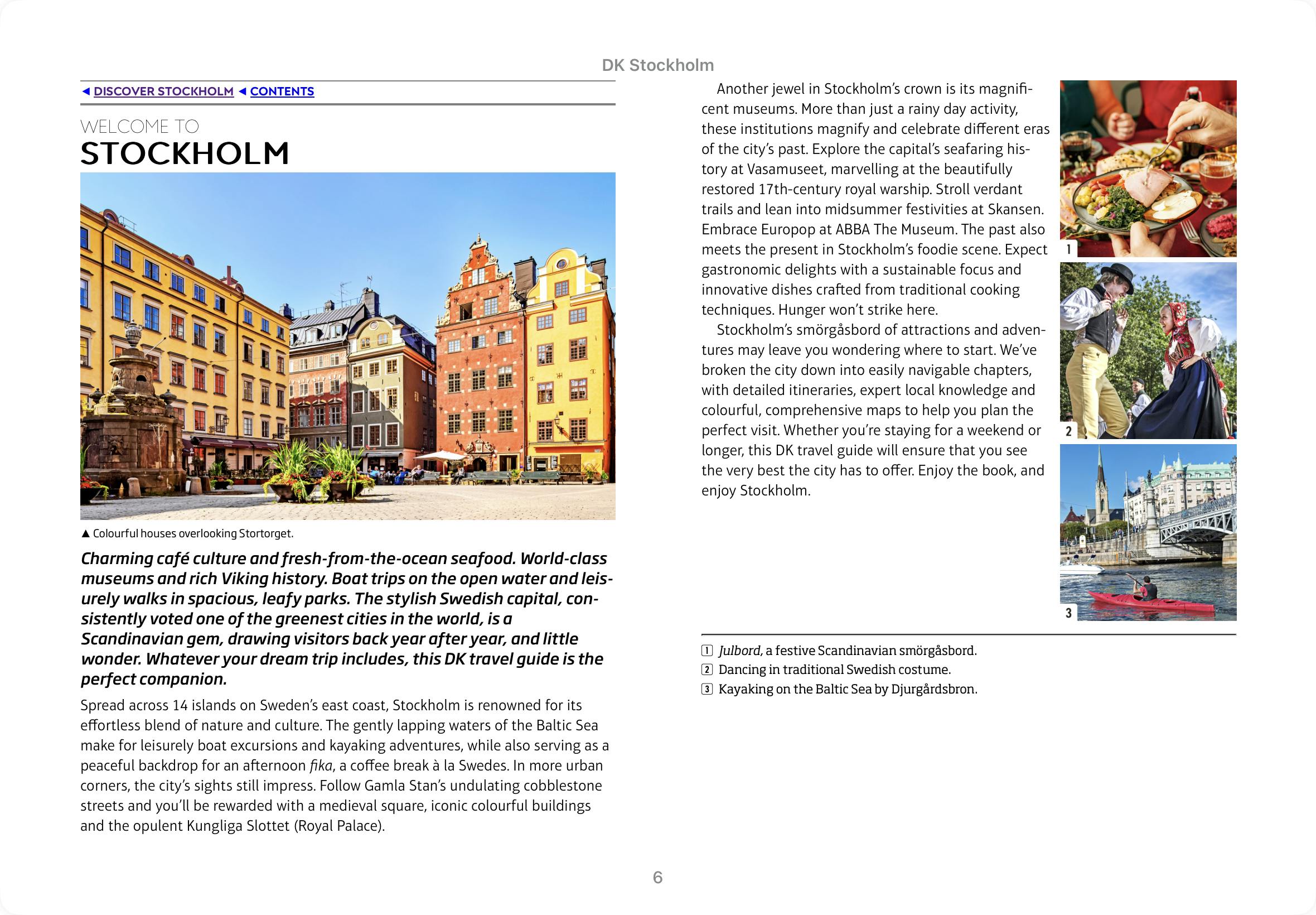Click the triangle icon before Stortorget caption
Image resolution: width=1316 pixels, height=915 pixels.
tap(85, 534)
